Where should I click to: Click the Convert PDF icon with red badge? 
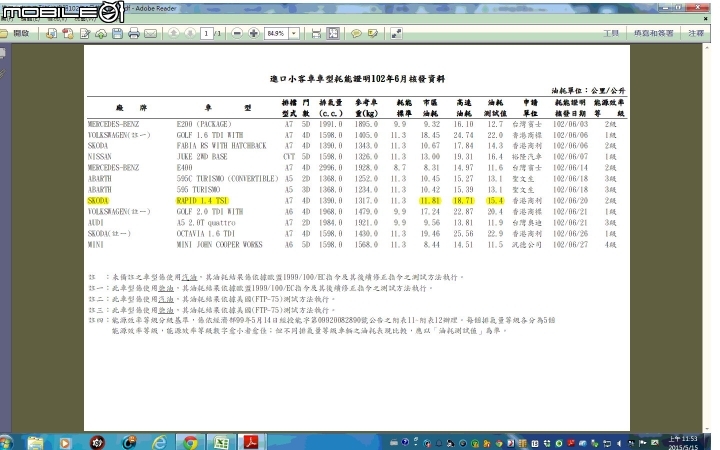[68, 33]
